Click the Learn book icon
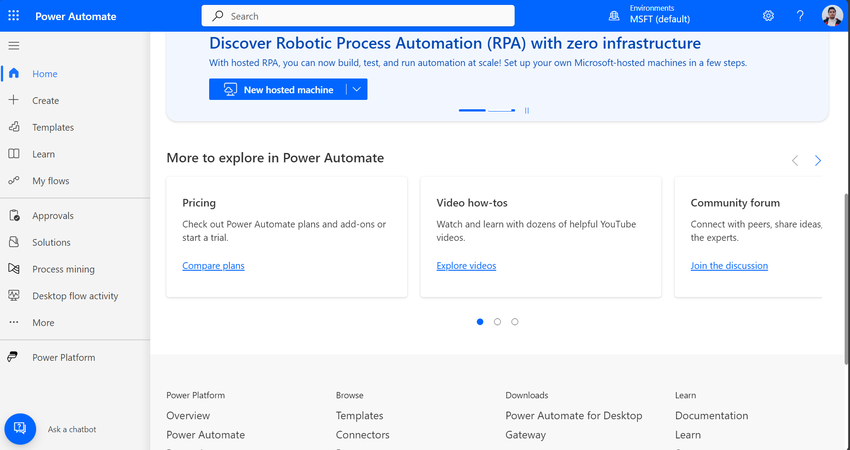Screen dimensions: 850x450 point(14,154)
